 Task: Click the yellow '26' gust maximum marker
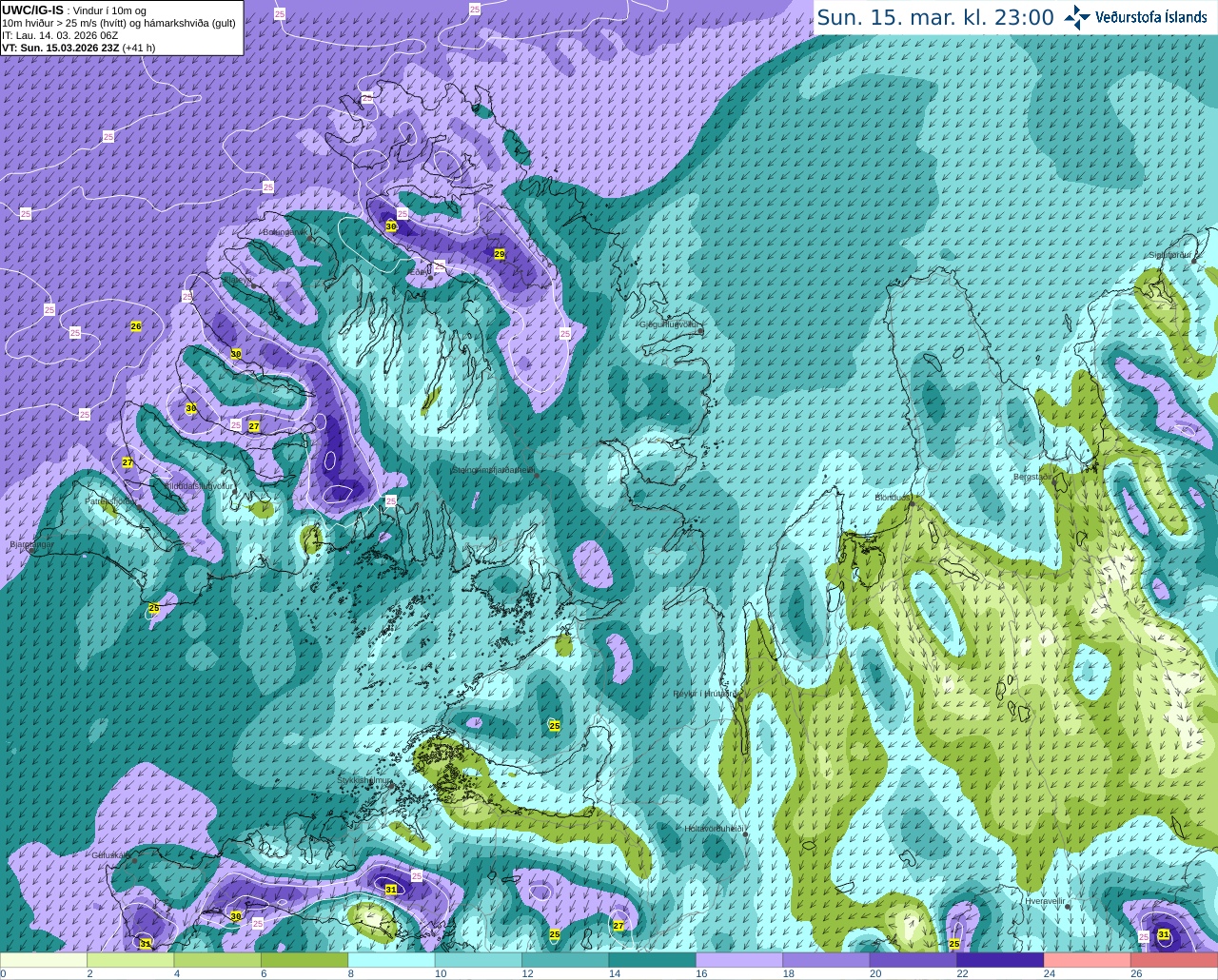(136, 326)
